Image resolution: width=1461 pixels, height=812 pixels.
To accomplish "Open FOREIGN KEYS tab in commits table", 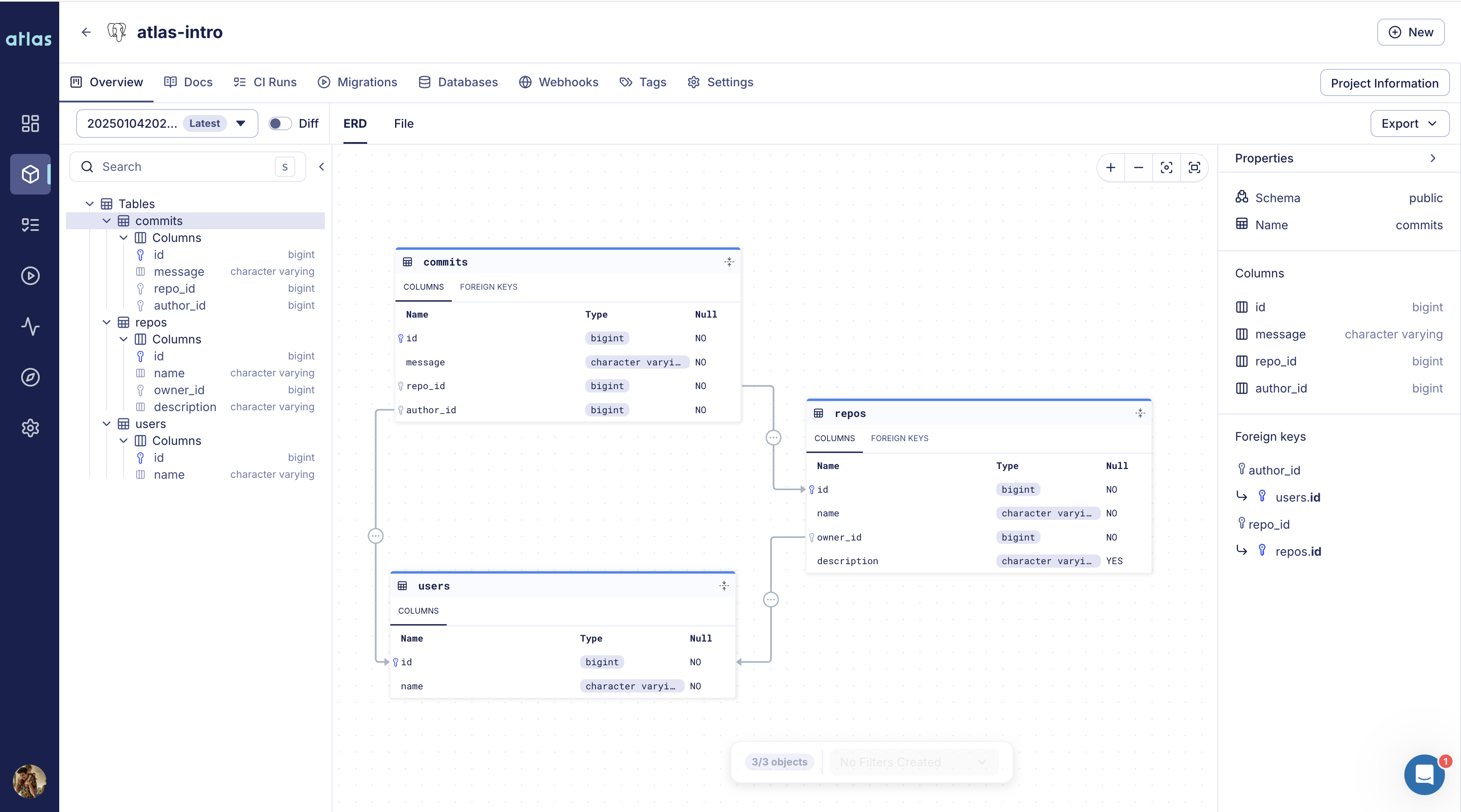I will [x=488, y=287].
